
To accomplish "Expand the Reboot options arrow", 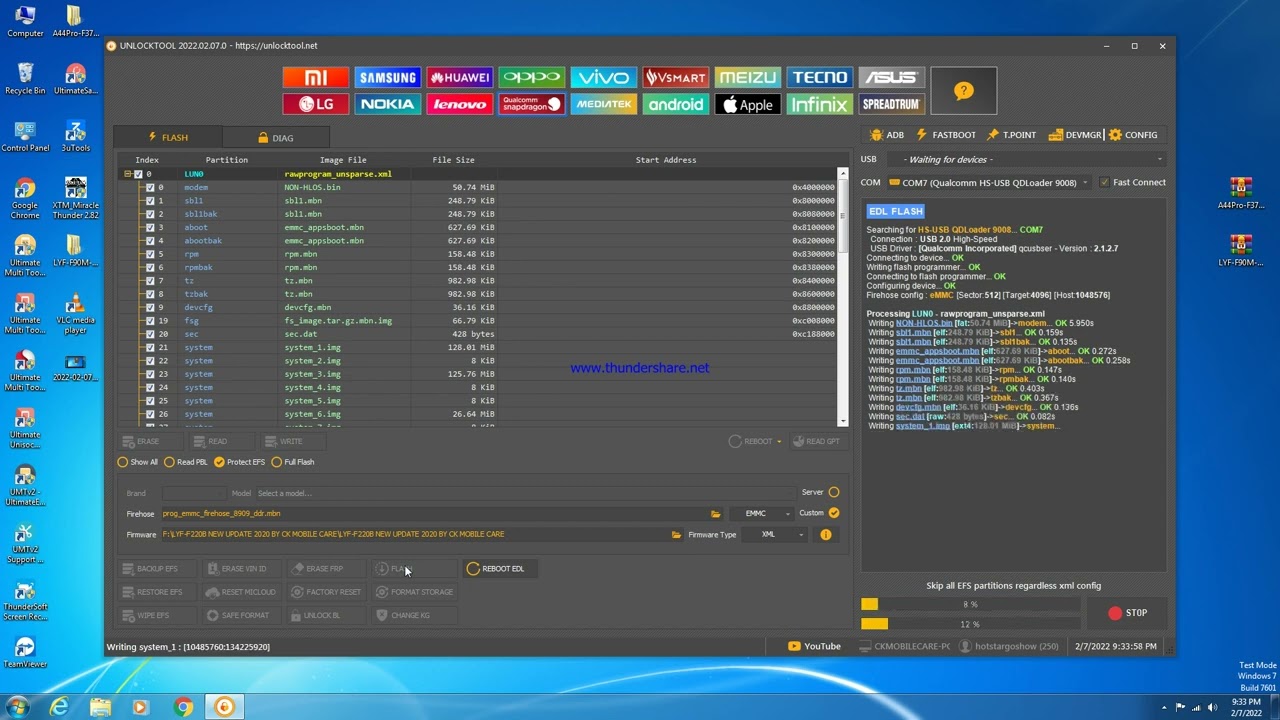I will (779, 442).
